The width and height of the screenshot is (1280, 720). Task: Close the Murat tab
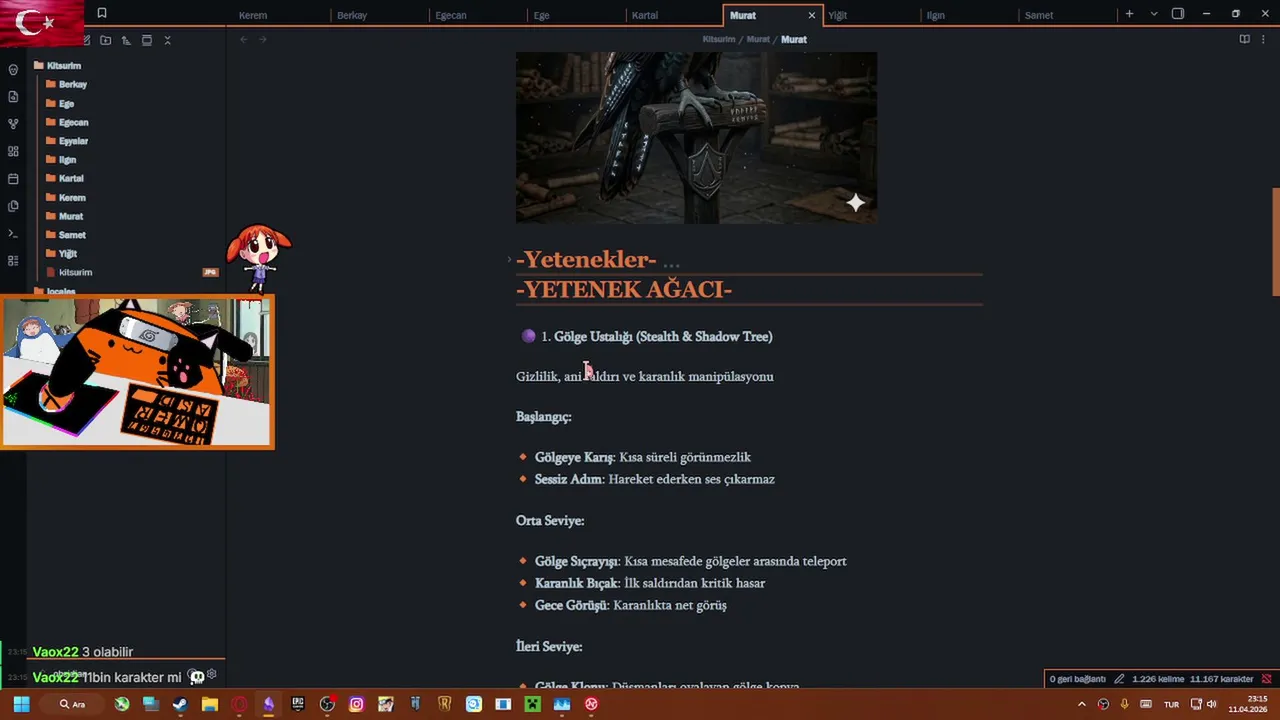(x=811, y=15)
